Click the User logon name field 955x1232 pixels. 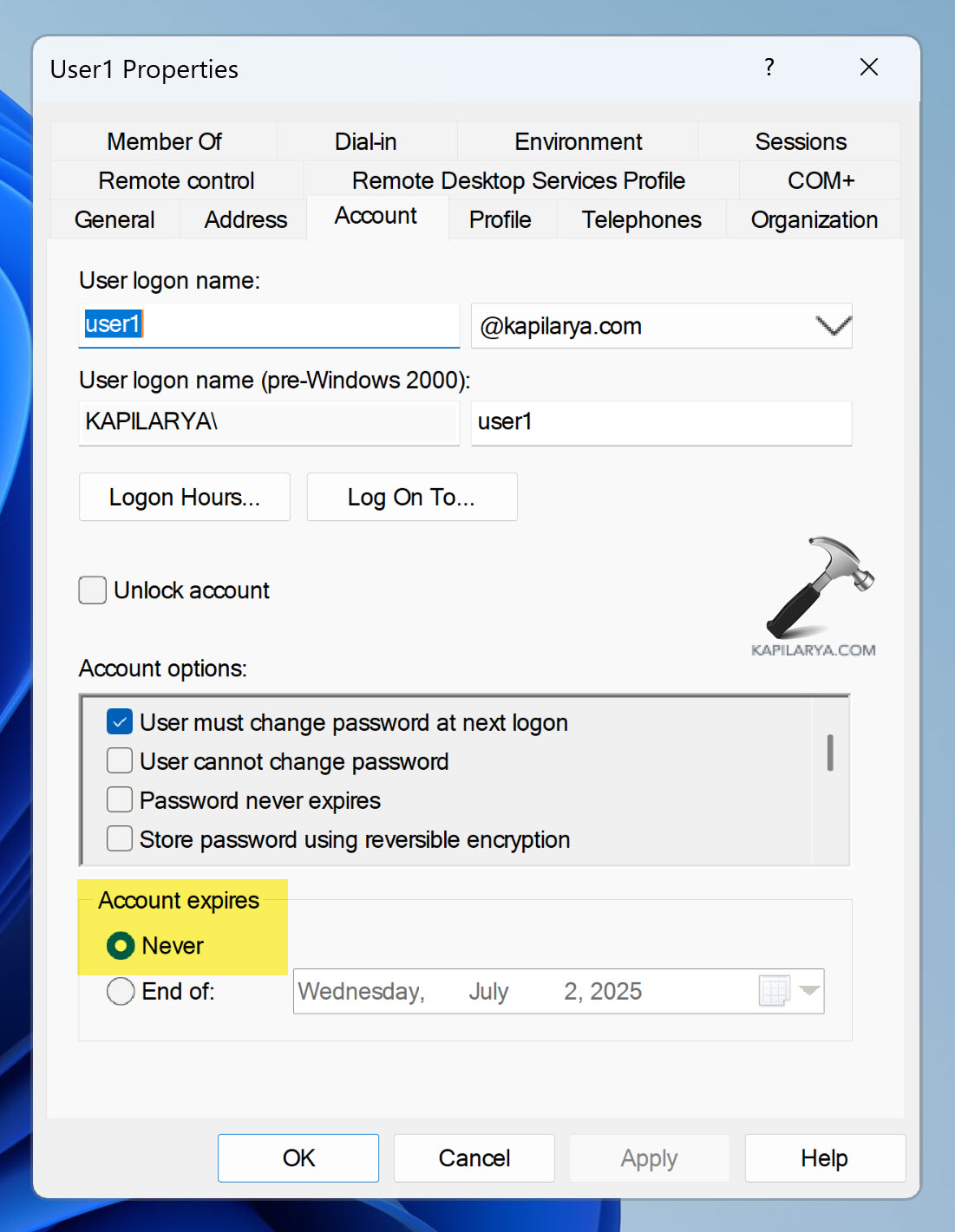point(269,325)
